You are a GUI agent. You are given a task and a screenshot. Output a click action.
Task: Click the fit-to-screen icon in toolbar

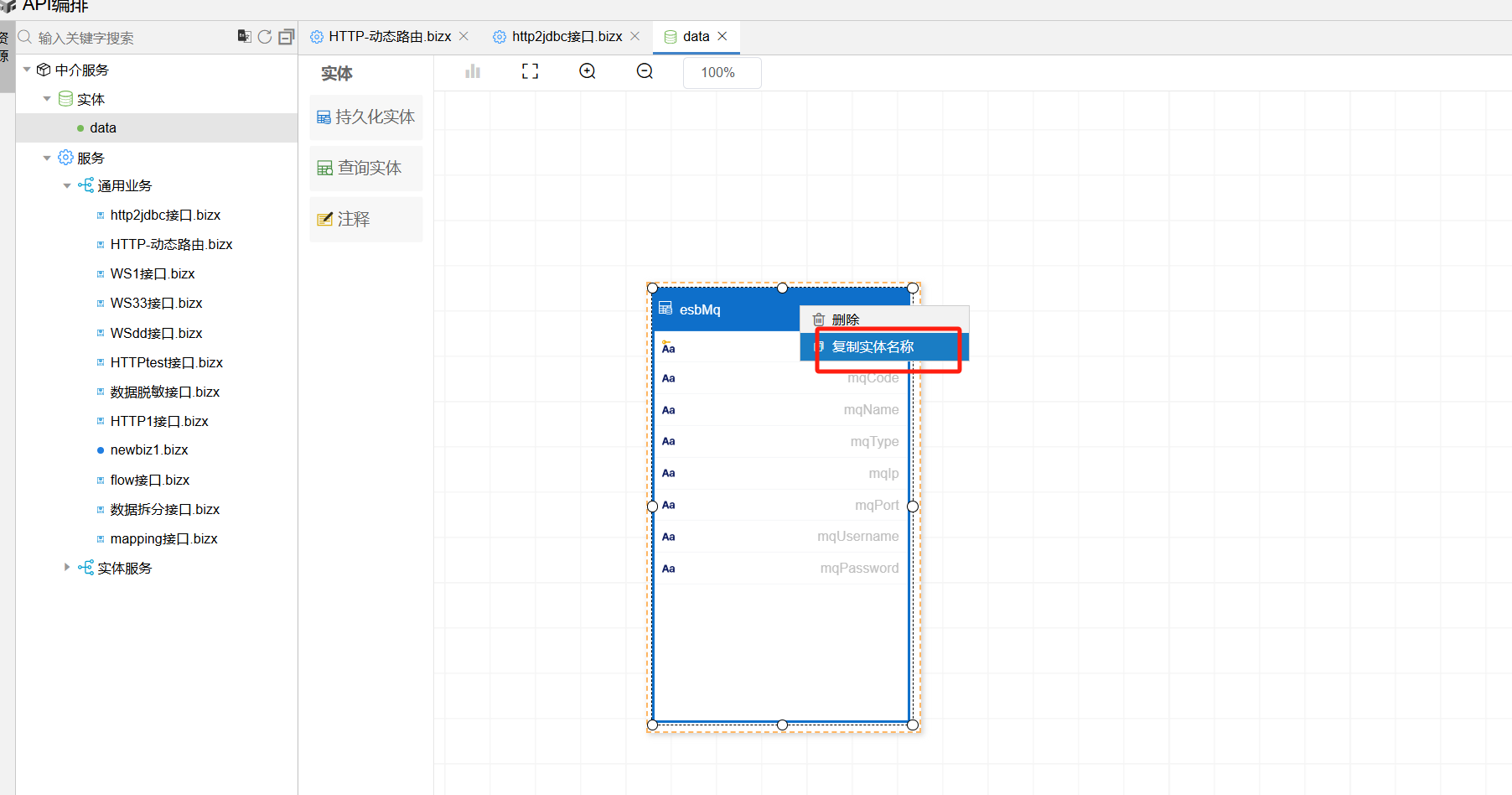click(530, 71)
